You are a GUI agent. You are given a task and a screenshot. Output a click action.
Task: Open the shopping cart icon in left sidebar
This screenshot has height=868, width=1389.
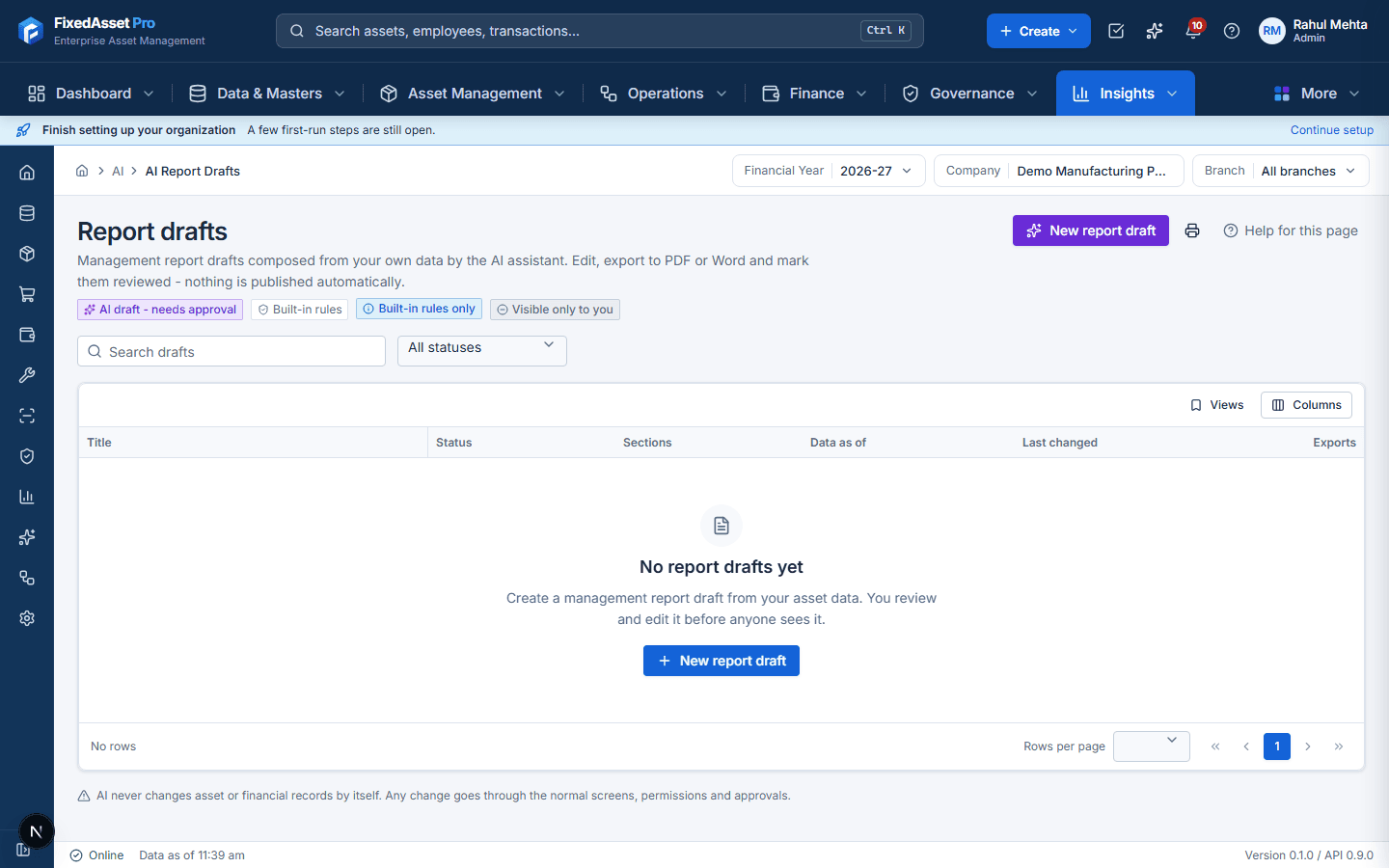pos(27,294)
